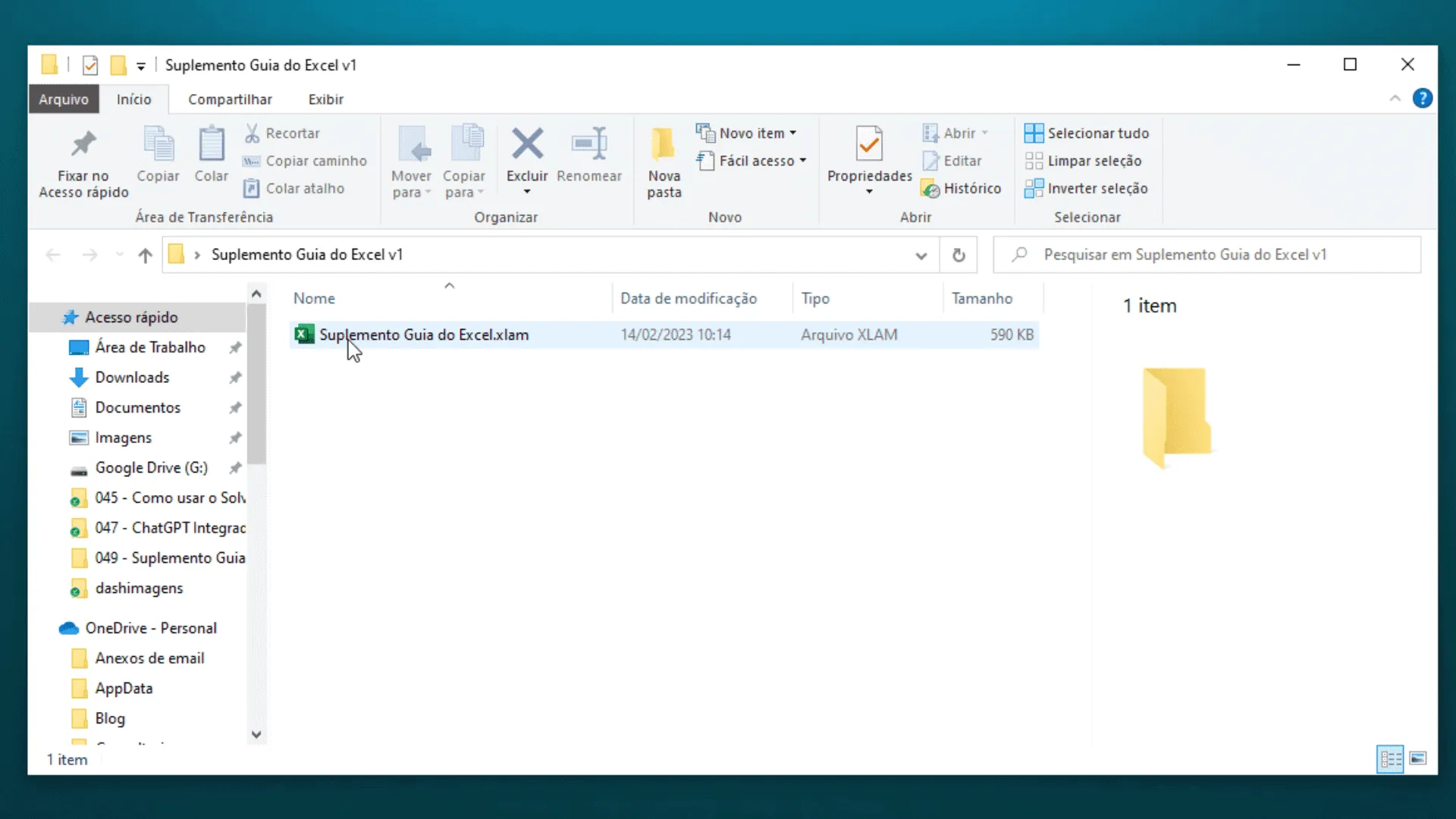The width and height of the screenshot is (1456, 819).
Task: Click the Copiar ribbon icon
Action: [x=158, y=155]
